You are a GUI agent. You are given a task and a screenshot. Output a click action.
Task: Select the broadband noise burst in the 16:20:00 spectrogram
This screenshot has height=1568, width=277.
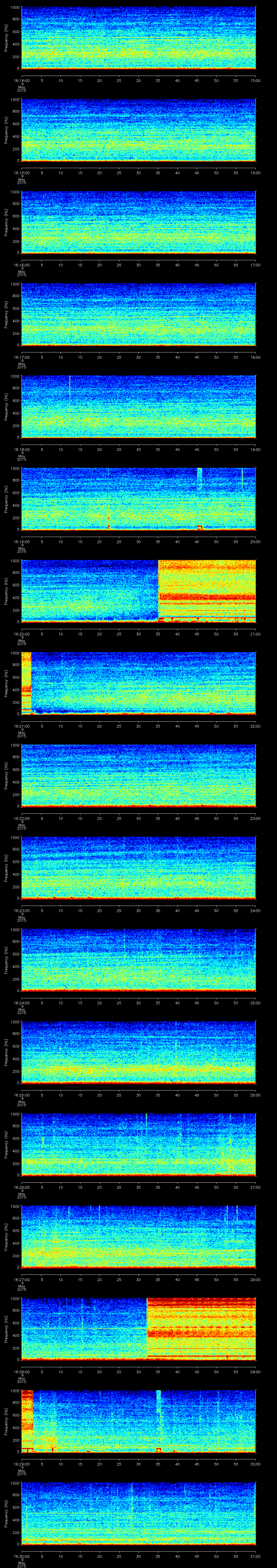(x=207, y=590)
